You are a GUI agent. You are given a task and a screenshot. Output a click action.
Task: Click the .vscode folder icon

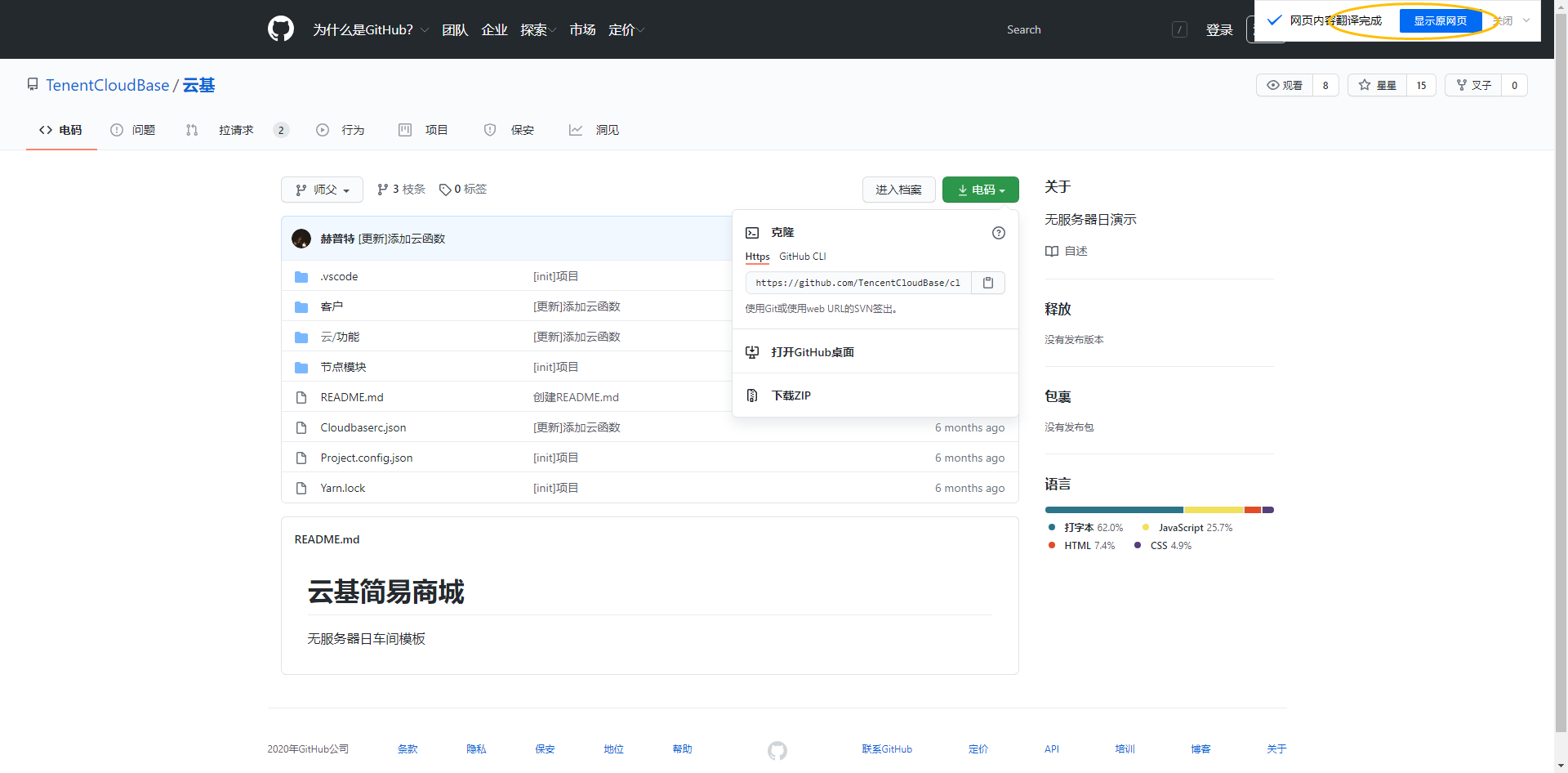tap(301, 277)
